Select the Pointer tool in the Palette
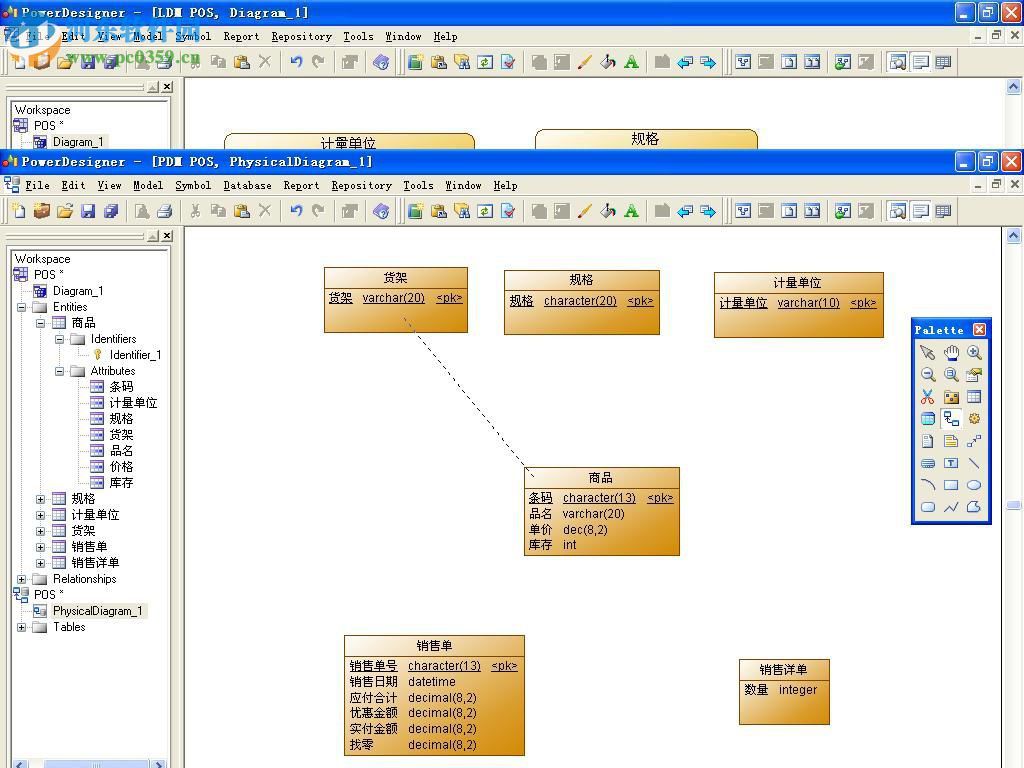The height and width of the screenshot is (768, 1024). point(928,352)
